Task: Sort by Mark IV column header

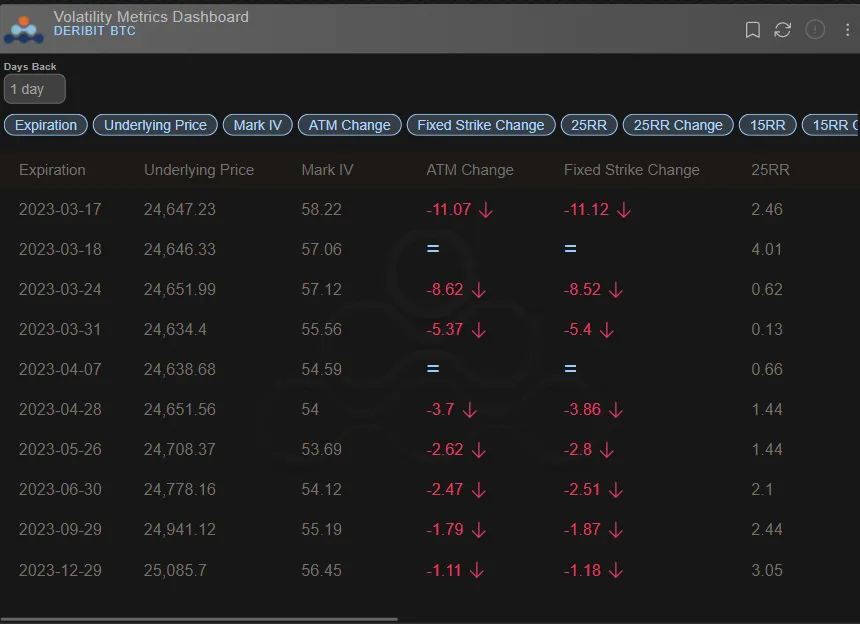Action: [x=327, y=170]
